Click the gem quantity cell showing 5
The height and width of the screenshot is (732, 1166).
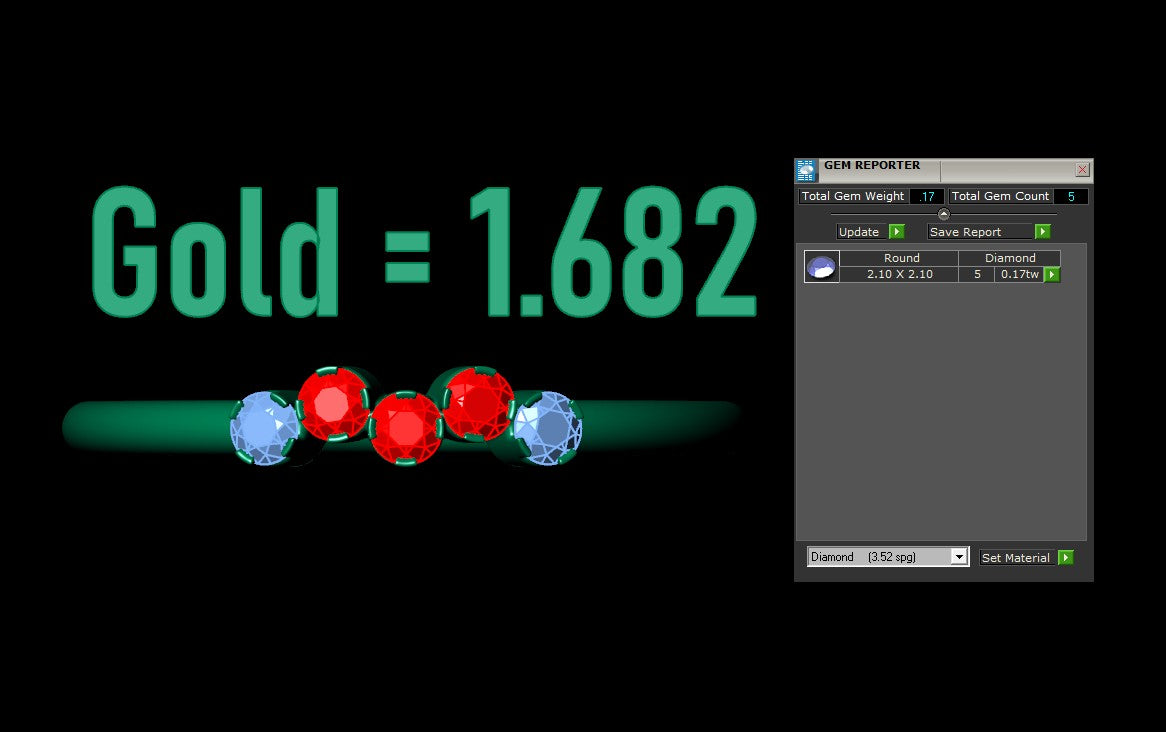click(x=977, y=274)
